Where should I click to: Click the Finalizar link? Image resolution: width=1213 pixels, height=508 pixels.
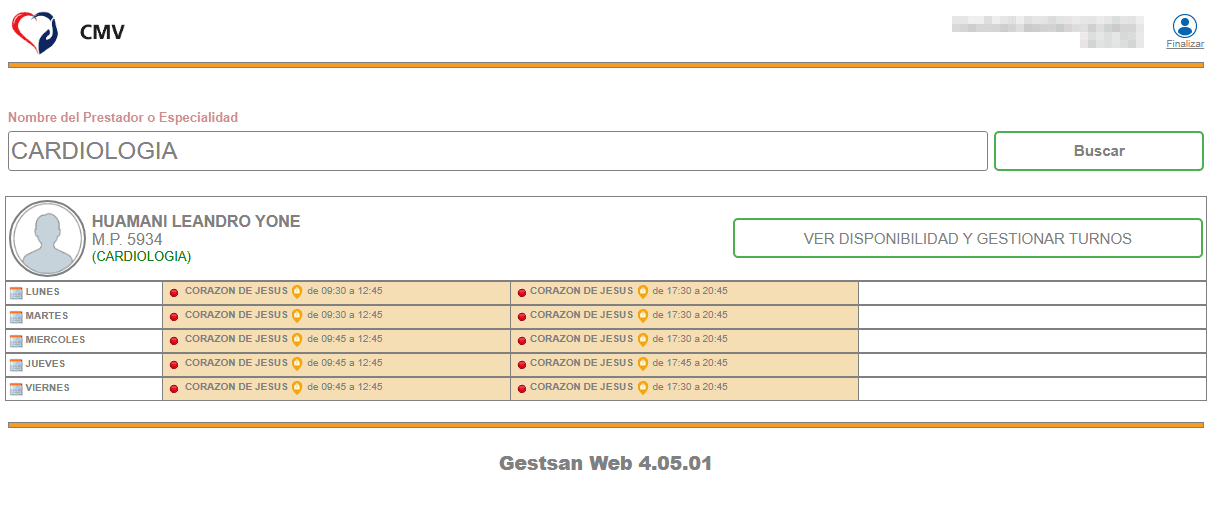click(x=1185, y=44)
